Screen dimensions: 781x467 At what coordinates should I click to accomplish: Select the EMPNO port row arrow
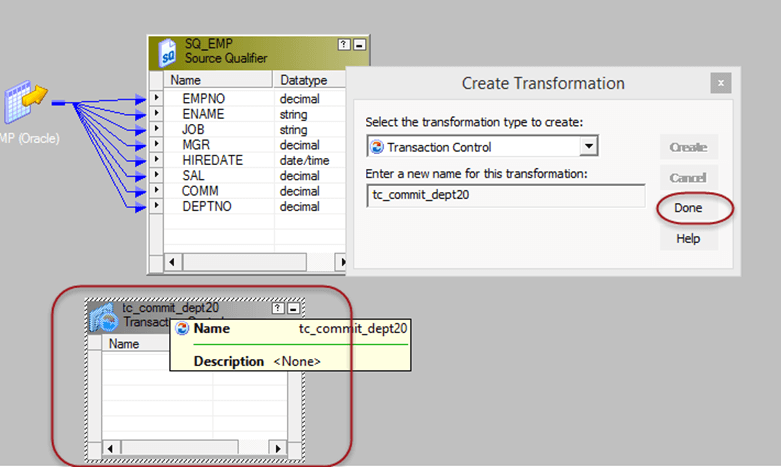pyautogui.click(x=156, y=99)
